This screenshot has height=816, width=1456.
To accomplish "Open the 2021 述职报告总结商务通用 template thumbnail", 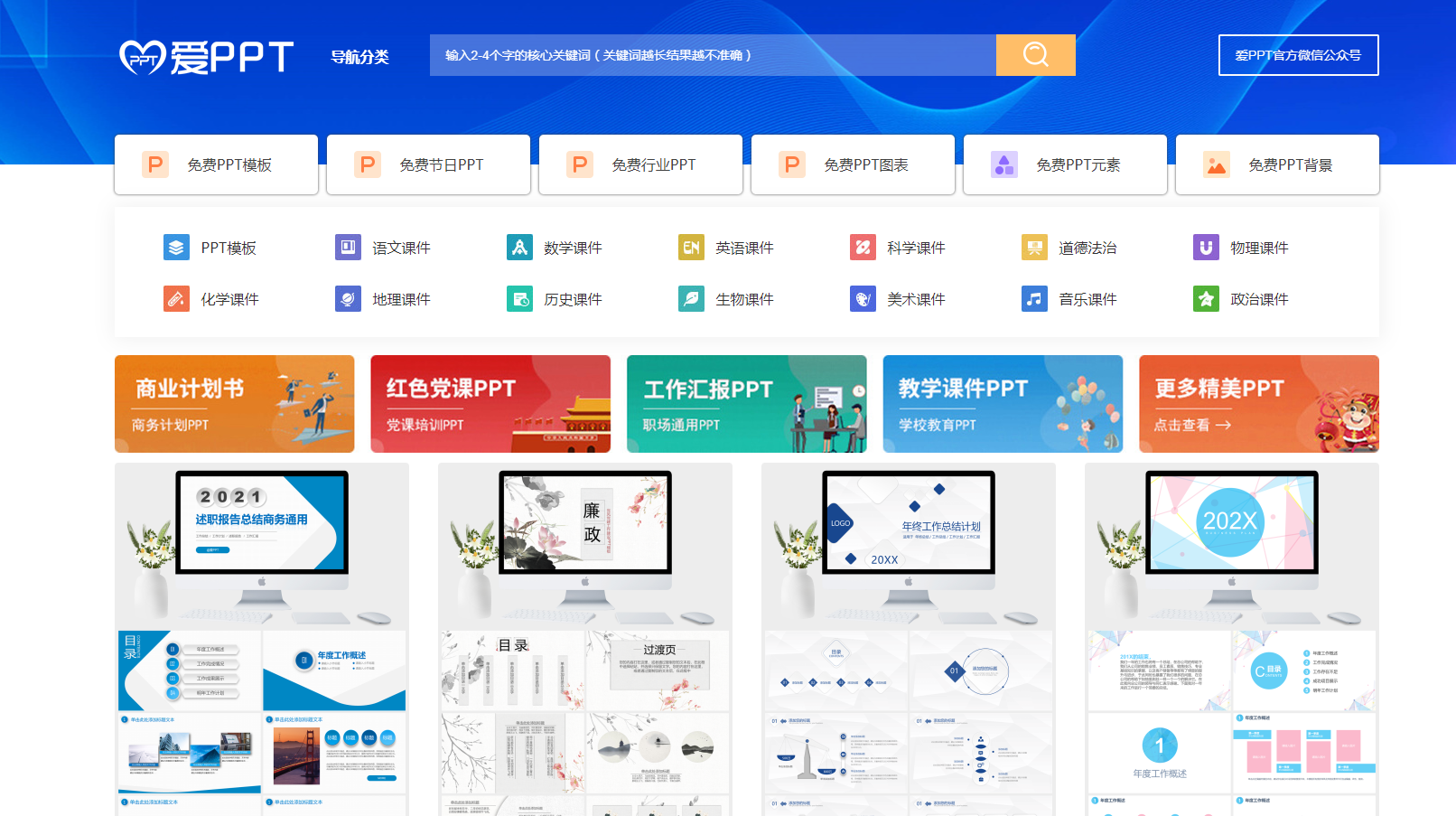I will pos(261,524).
